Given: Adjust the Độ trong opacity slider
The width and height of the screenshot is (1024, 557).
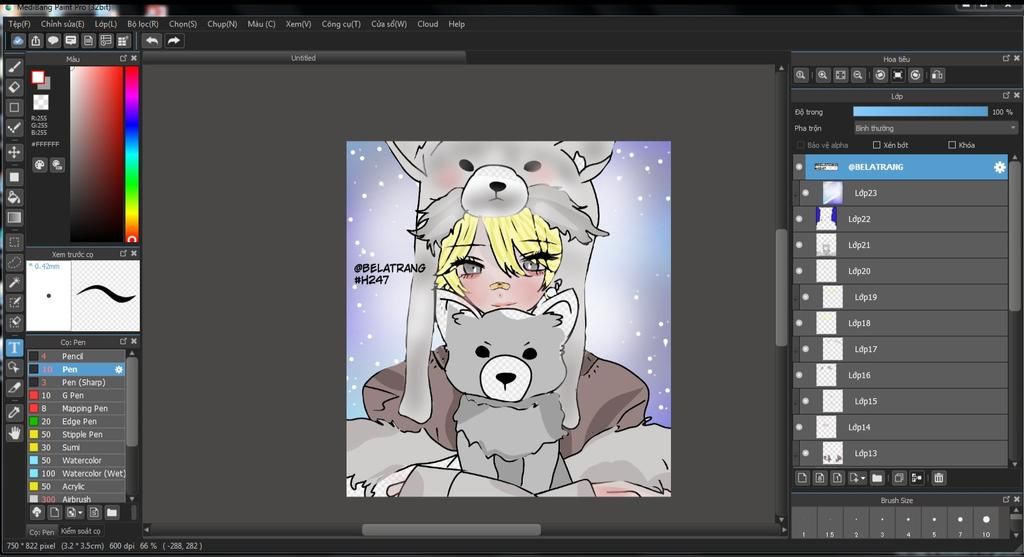Looking at the screenshot, I should [x=920, y=112].
